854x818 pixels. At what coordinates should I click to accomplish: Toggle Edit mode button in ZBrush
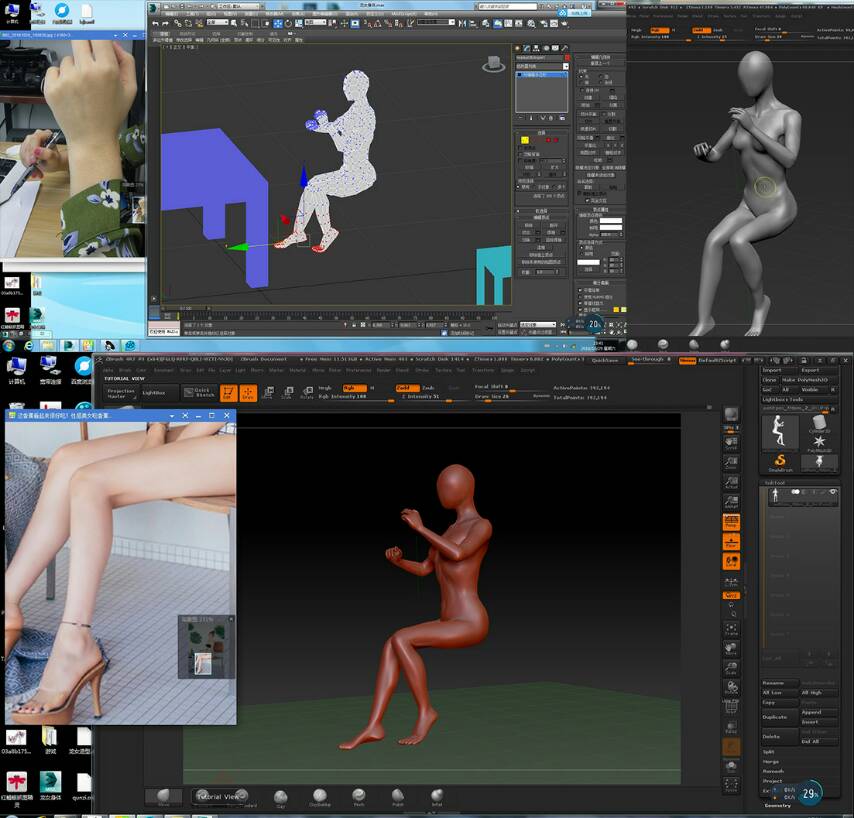228,392
